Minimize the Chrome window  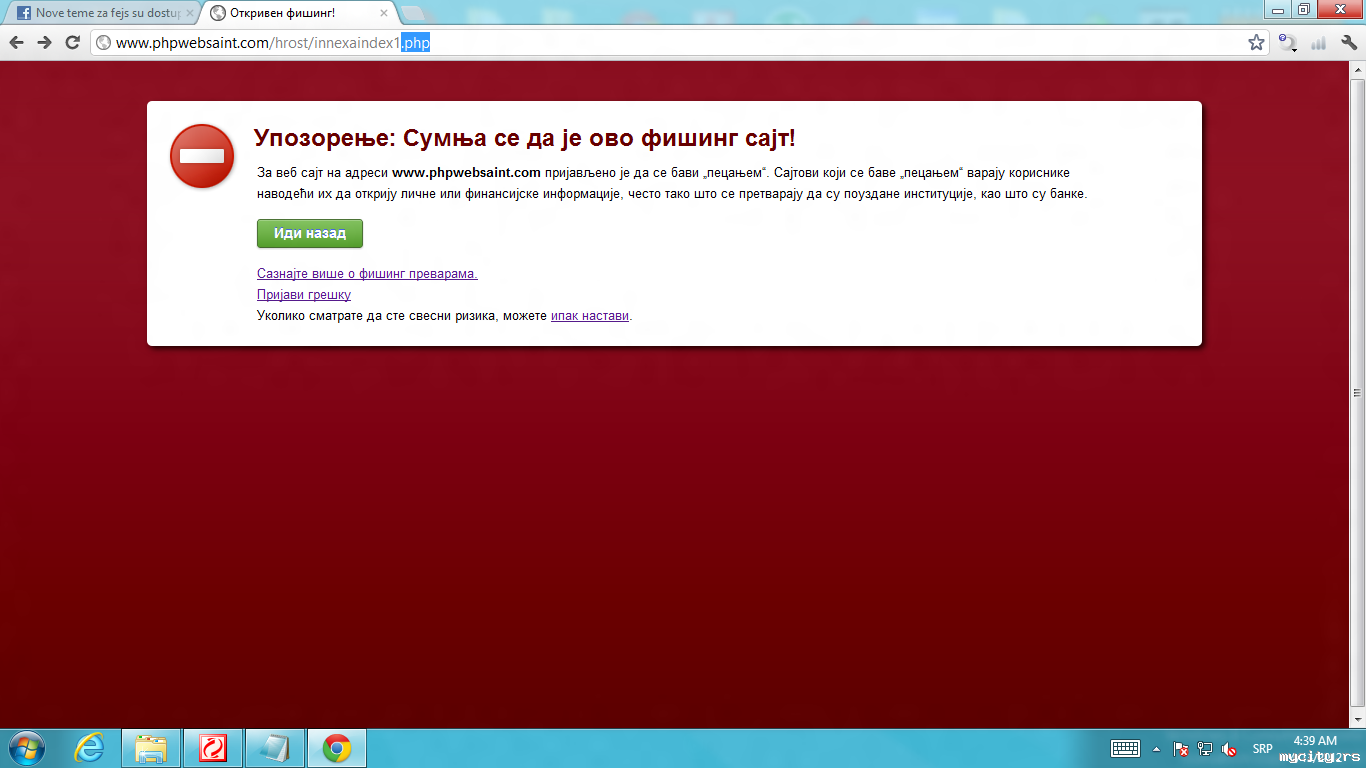click(1279, 9)
